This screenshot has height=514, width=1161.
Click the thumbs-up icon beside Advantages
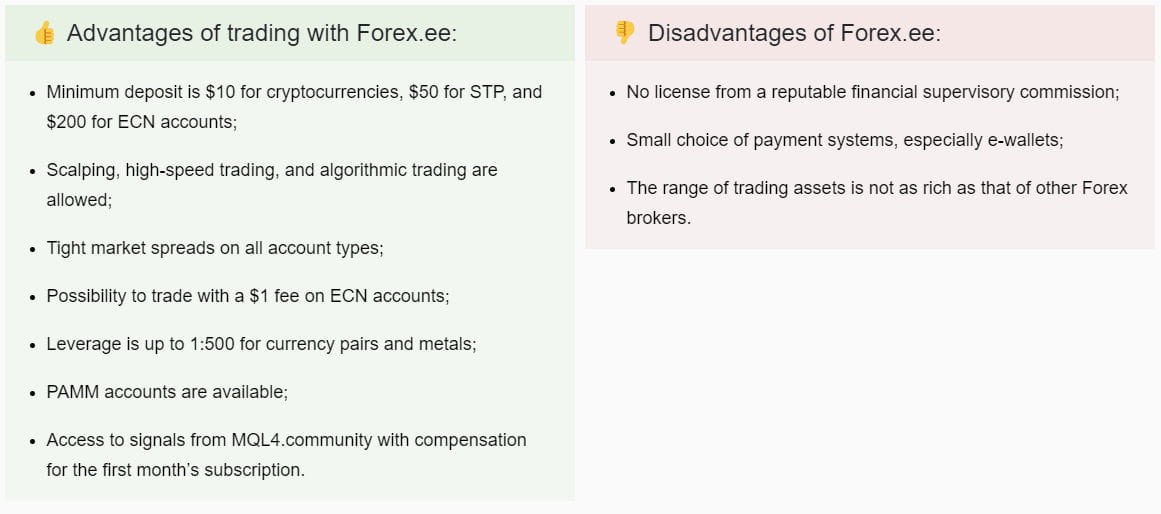(x=44, y=33)
